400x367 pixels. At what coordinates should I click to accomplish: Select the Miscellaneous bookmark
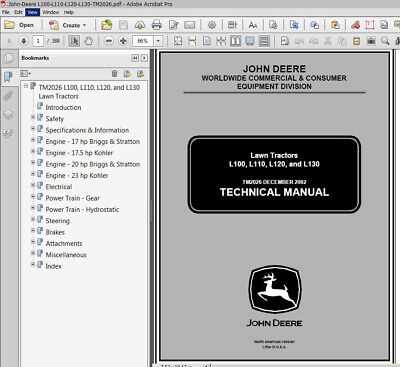tap(66, 255)
